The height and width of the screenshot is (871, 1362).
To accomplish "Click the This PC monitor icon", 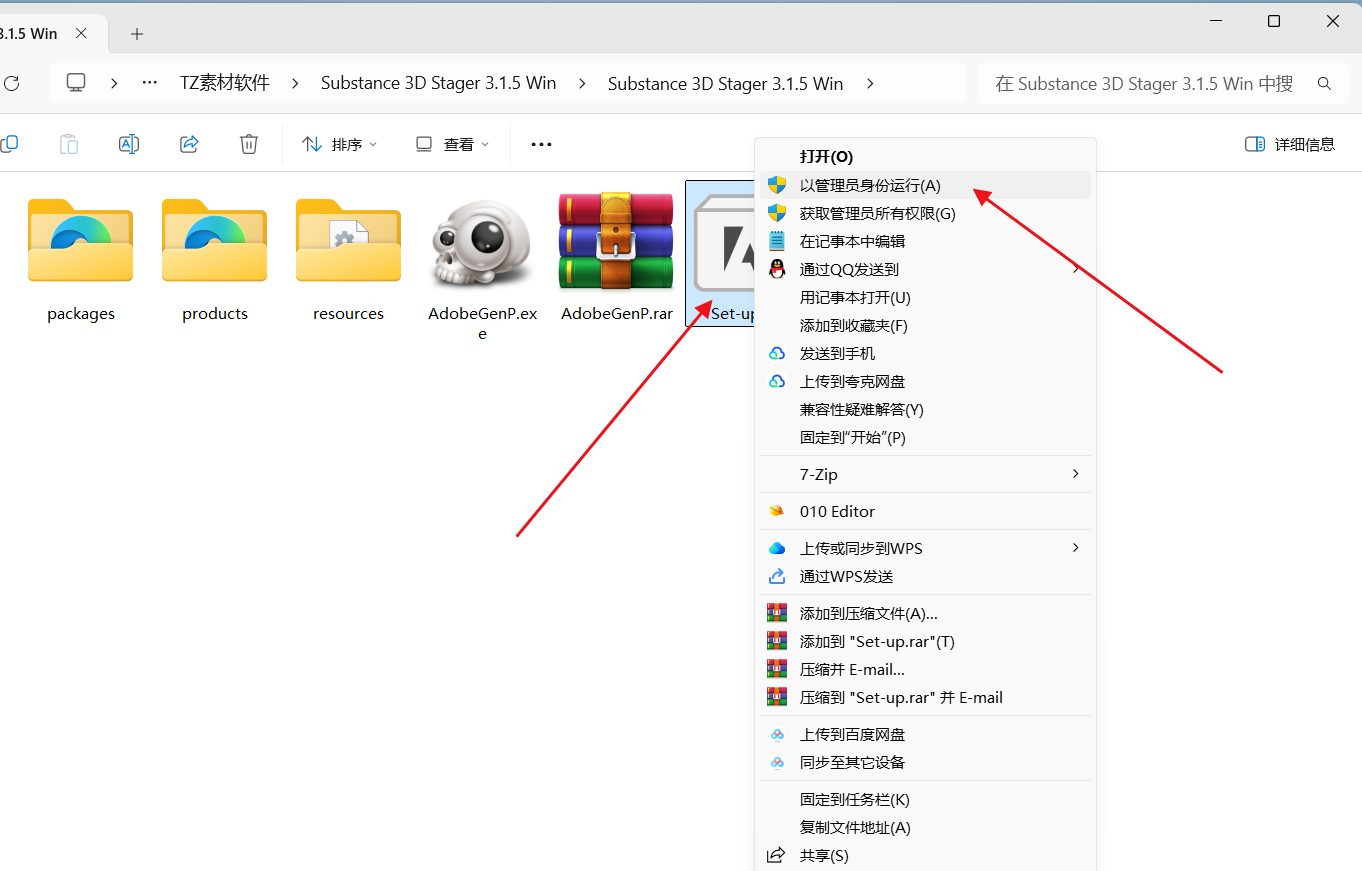I will tap(76, 83).
